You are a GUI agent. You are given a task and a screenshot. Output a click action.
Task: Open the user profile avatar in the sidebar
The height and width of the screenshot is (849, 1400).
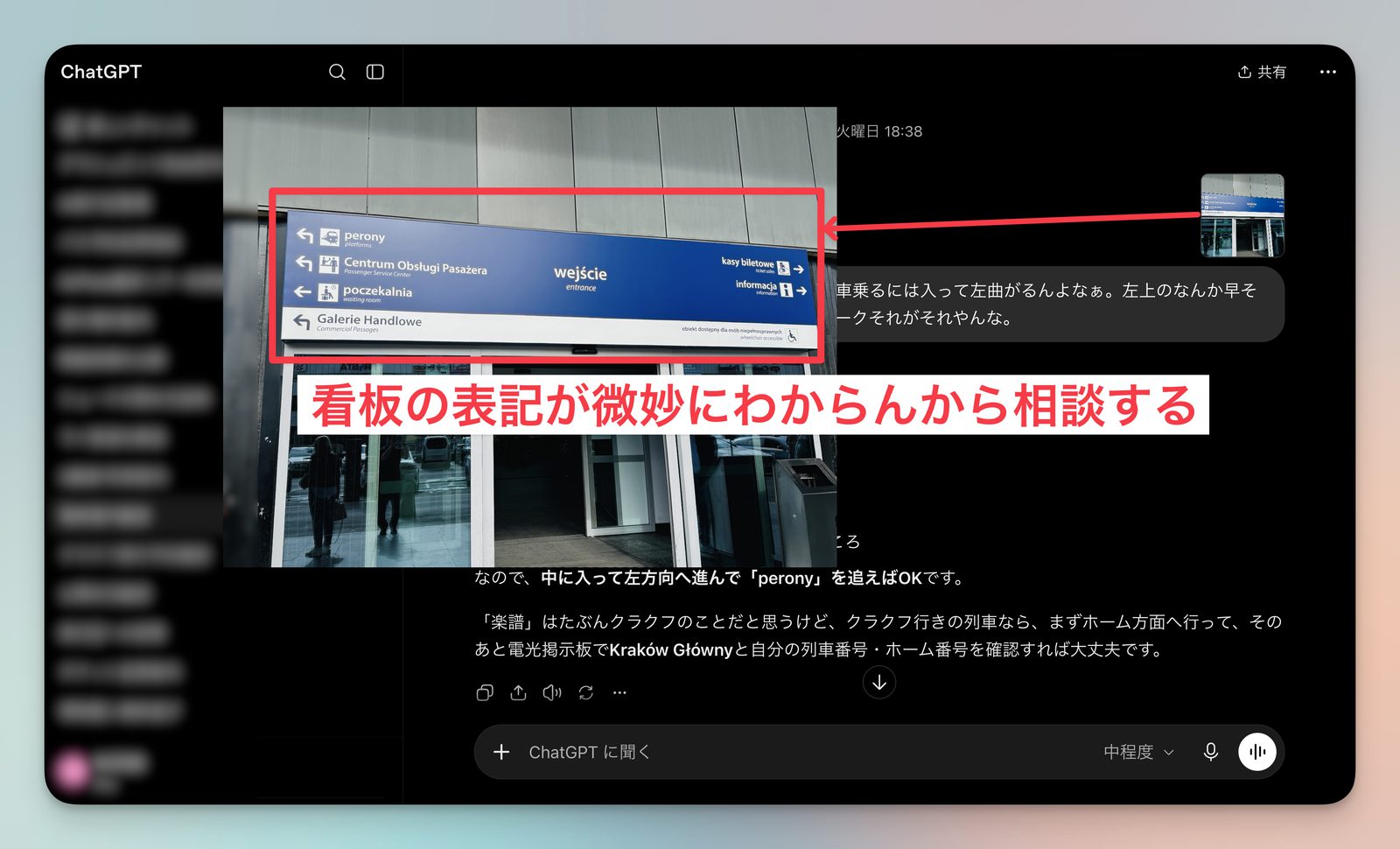coord(73,771)
